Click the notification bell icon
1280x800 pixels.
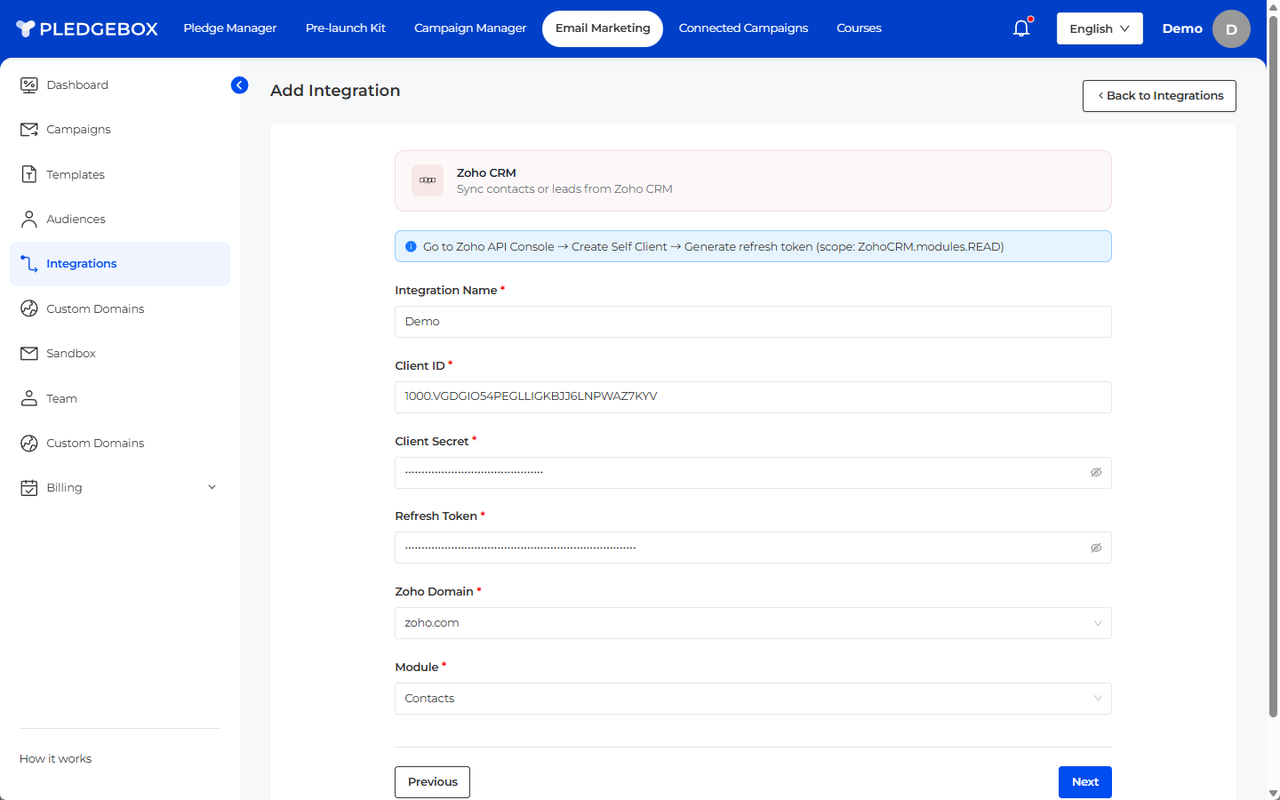tap(1021, 29)
